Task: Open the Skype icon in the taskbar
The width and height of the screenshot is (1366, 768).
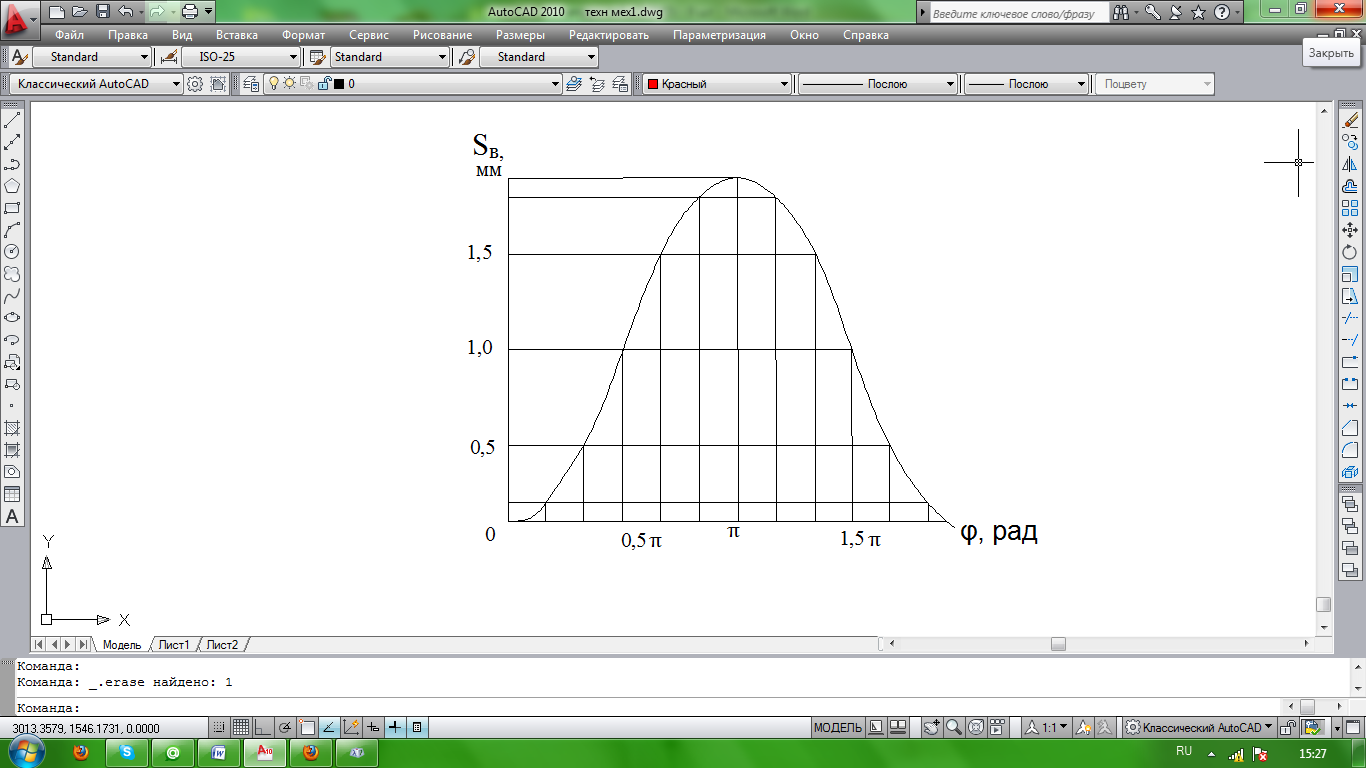Action: pos(128,752)
